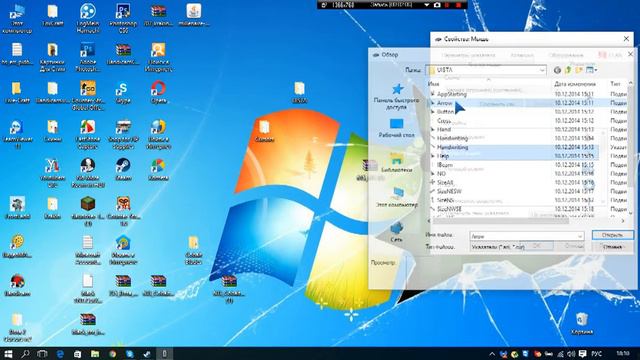The height and width of the screenshot is (360, 640).
Task: Open Microsoft Store from the taskbar
Action: tap(77, 353)
